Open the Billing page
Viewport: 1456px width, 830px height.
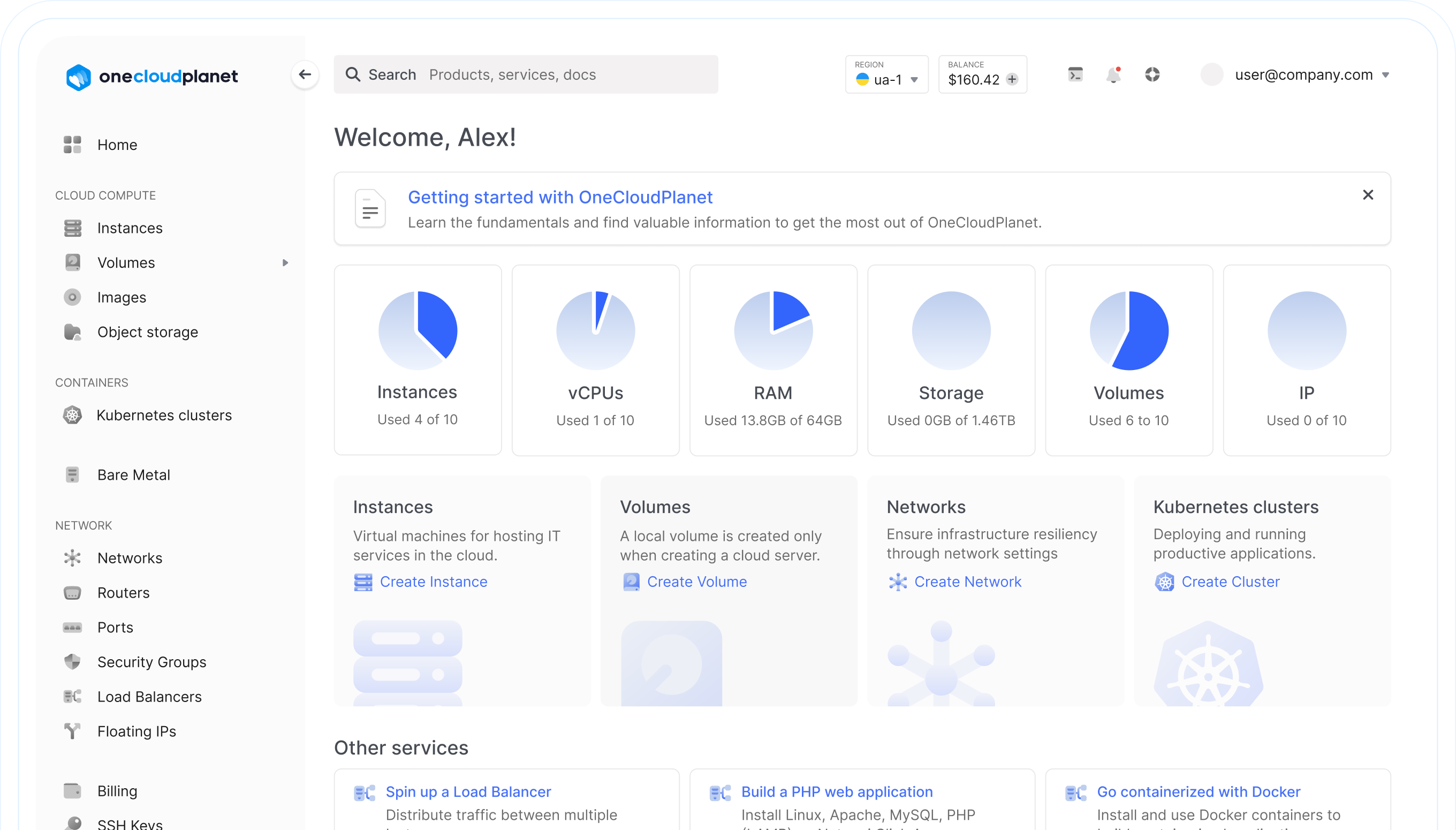point(117,791)
